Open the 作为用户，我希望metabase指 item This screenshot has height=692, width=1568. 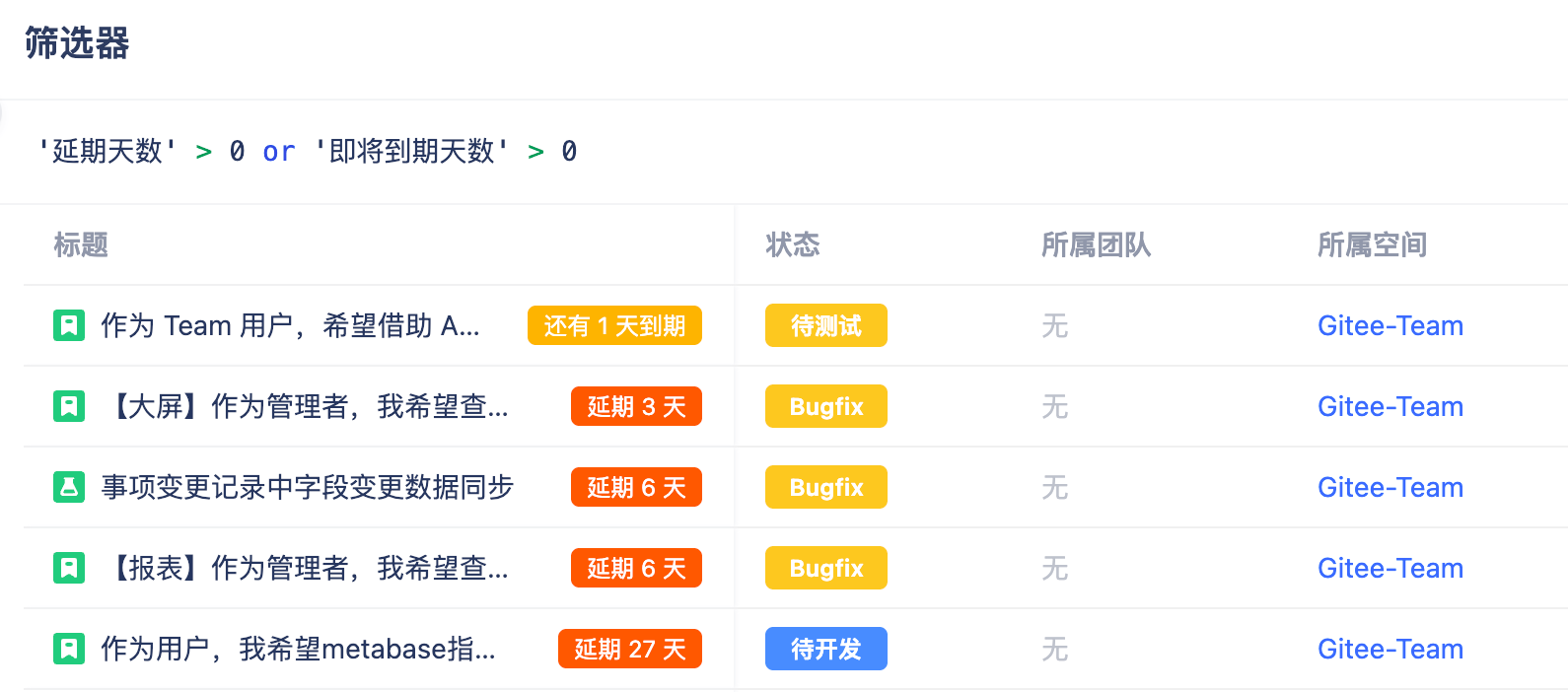pyautogui.click(x=298, y=649)
